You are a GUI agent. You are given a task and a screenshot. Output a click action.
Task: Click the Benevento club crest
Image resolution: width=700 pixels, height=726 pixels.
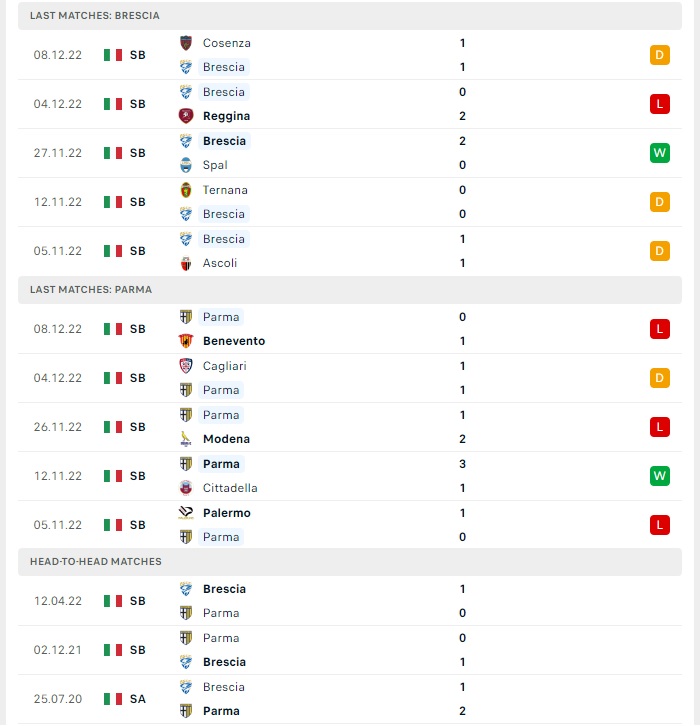click(x=186, y=341)
